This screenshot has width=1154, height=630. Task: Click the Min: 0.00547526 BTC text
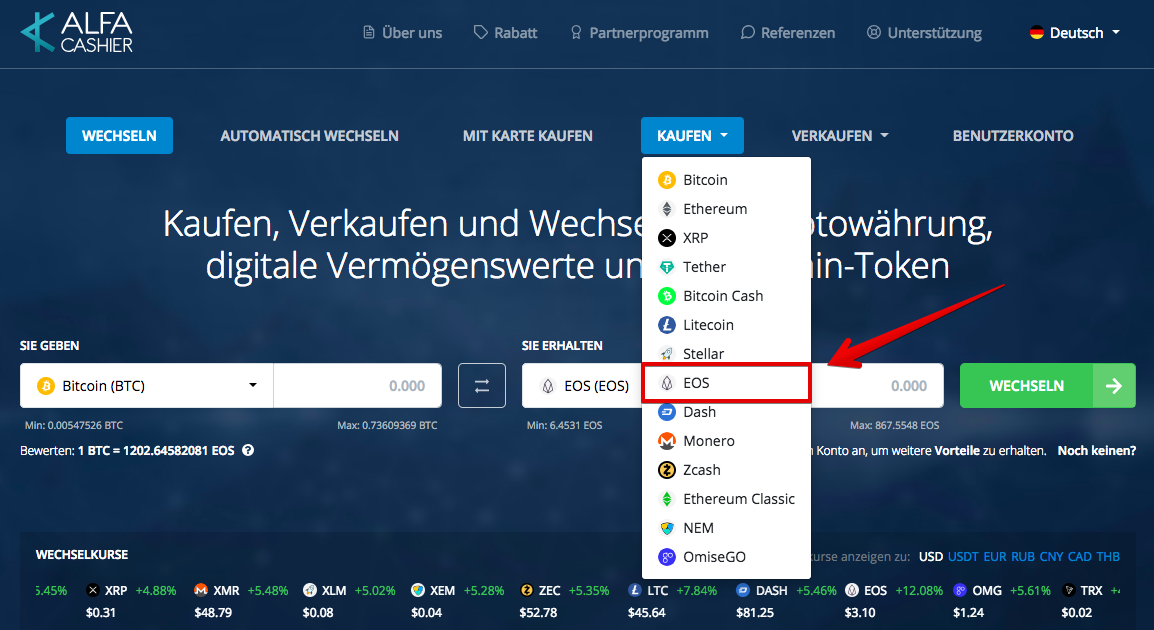coord(74,425)
